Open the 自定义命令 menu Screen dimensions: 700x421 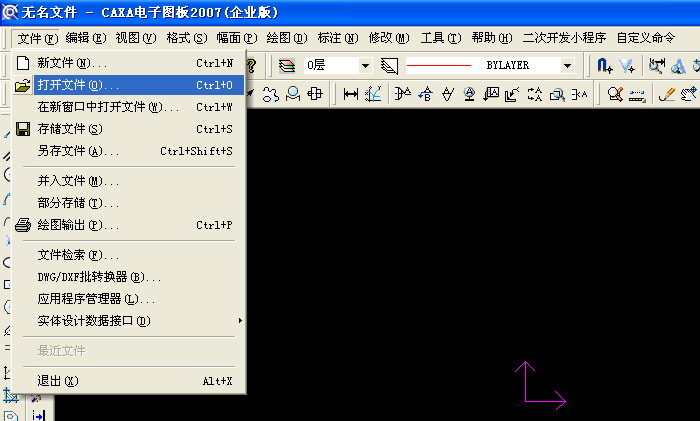point(646,38)
